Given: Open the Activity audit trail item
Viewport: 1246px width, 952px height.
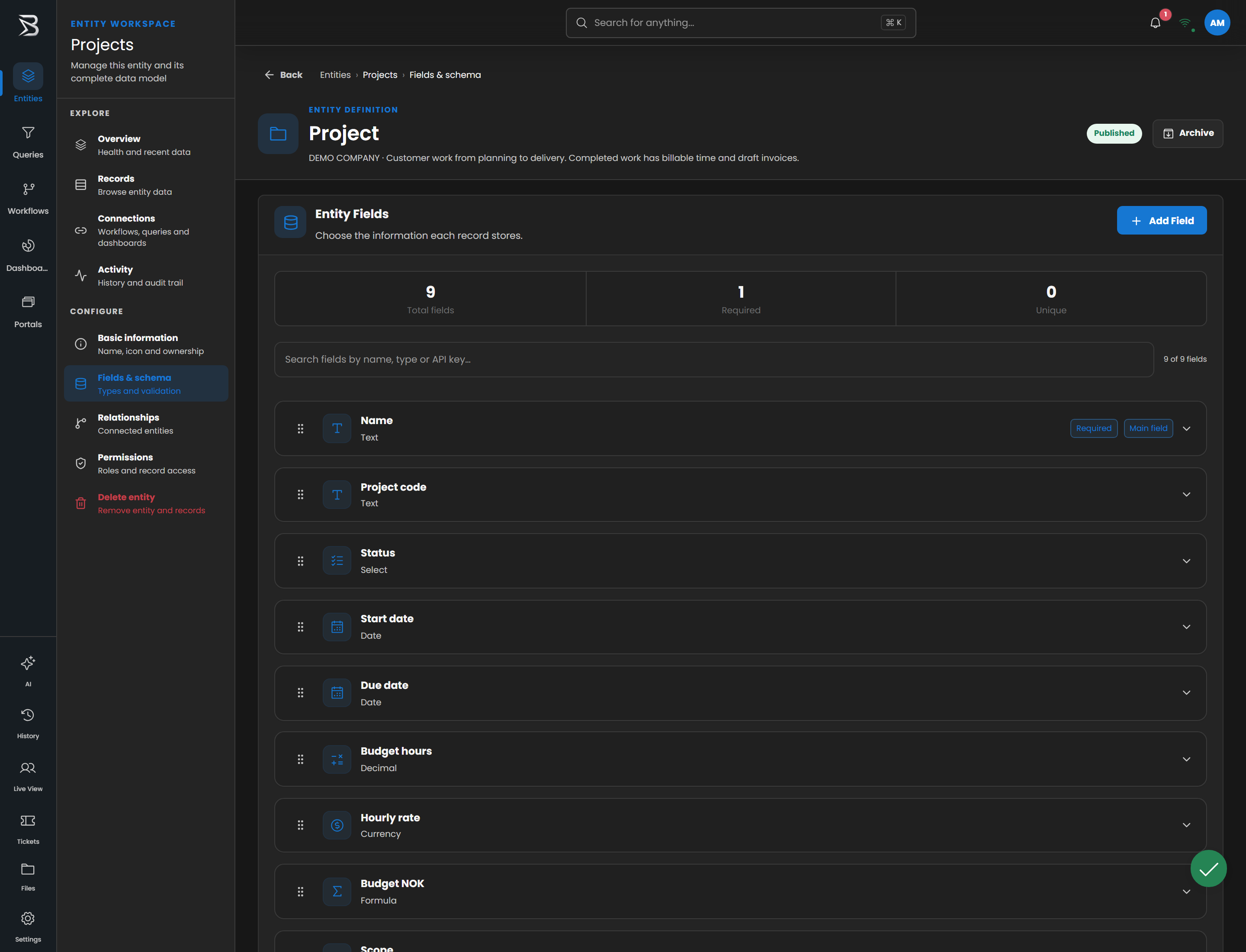Looking at the screenshot, I should pyautogui.click(x=146, y=275).
